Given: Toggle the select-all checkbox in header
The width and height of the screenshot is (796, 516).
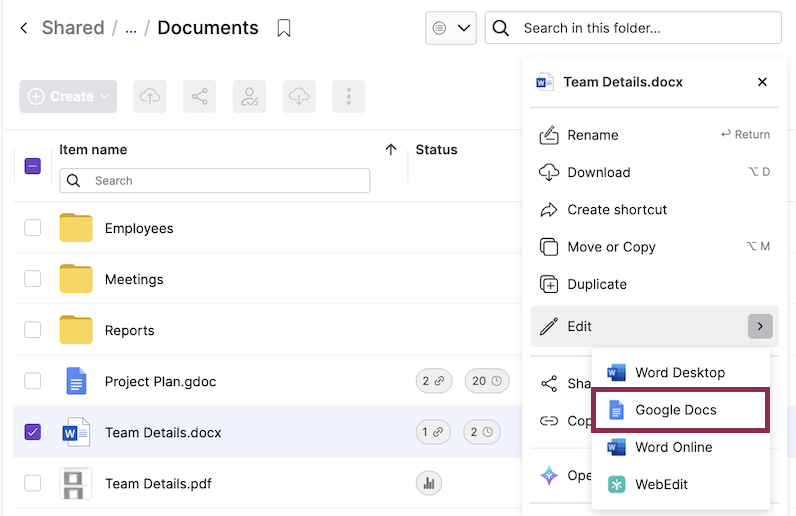Looking at the screenshot, I should click(x=33, y=166).
